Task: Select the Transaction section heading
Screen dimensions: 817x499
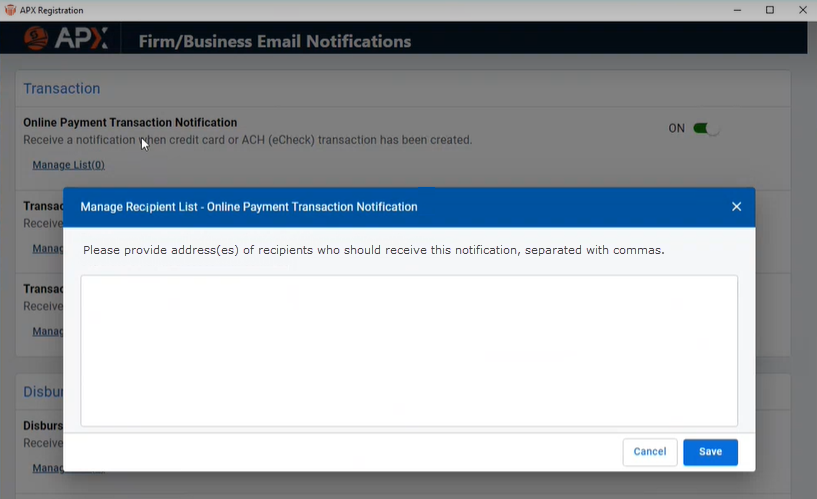Action: [62, 88]
